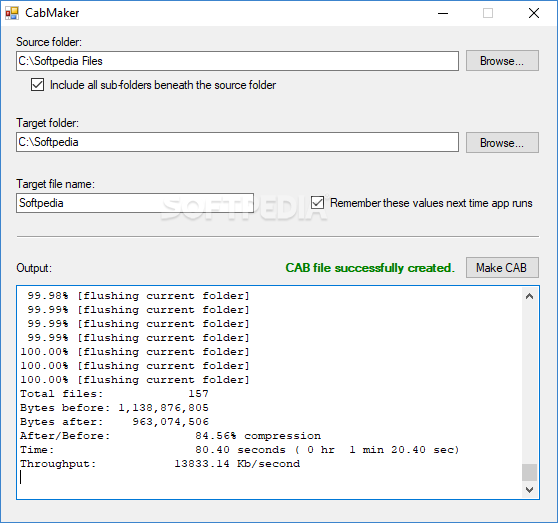
Task: Click output scrollbar up arrow
Action: tap(529, 296)
